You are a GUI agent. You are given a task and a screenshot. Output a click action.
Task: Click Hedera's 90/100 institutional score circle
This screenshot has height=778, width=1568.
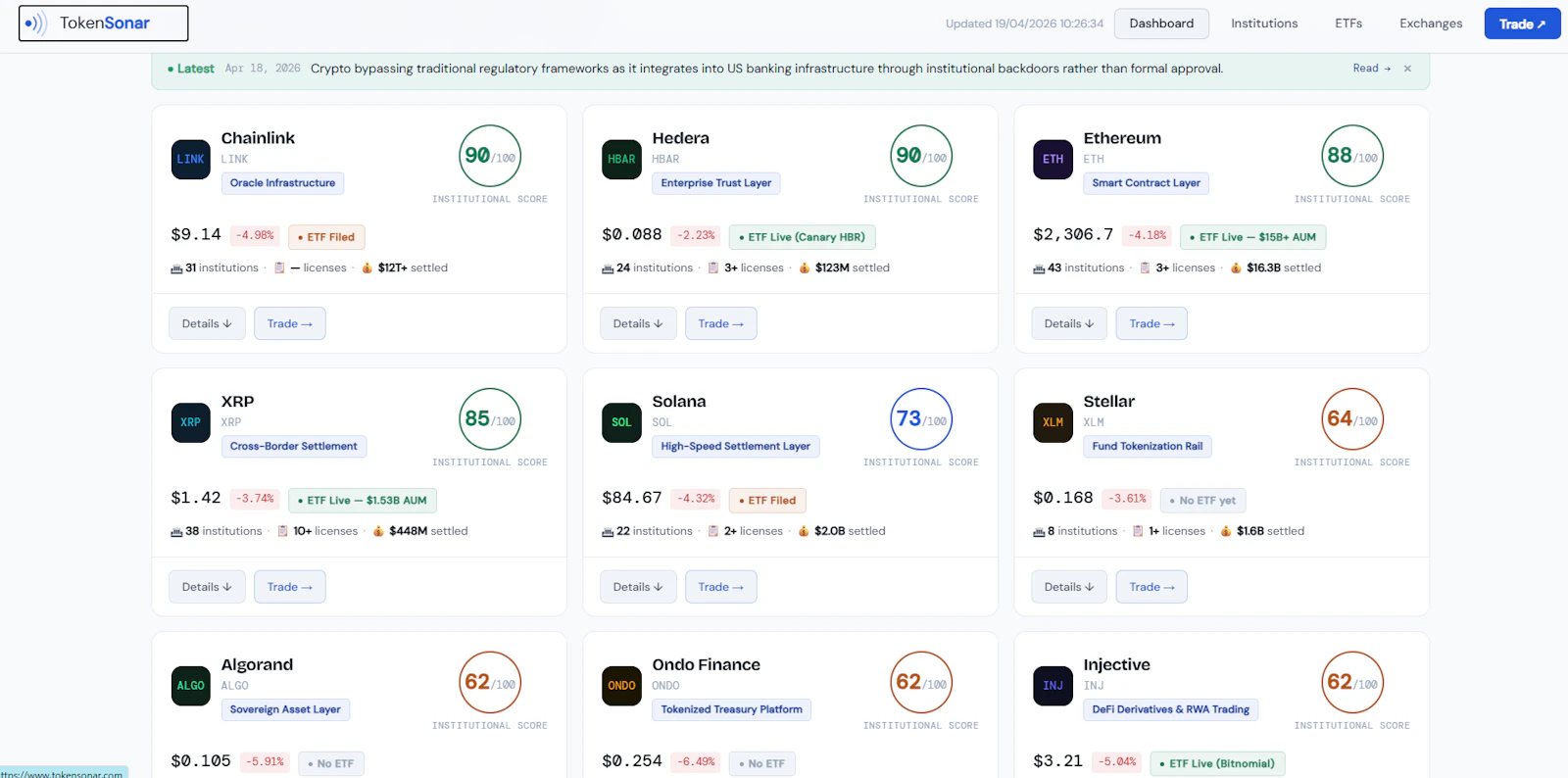point(921,156)
